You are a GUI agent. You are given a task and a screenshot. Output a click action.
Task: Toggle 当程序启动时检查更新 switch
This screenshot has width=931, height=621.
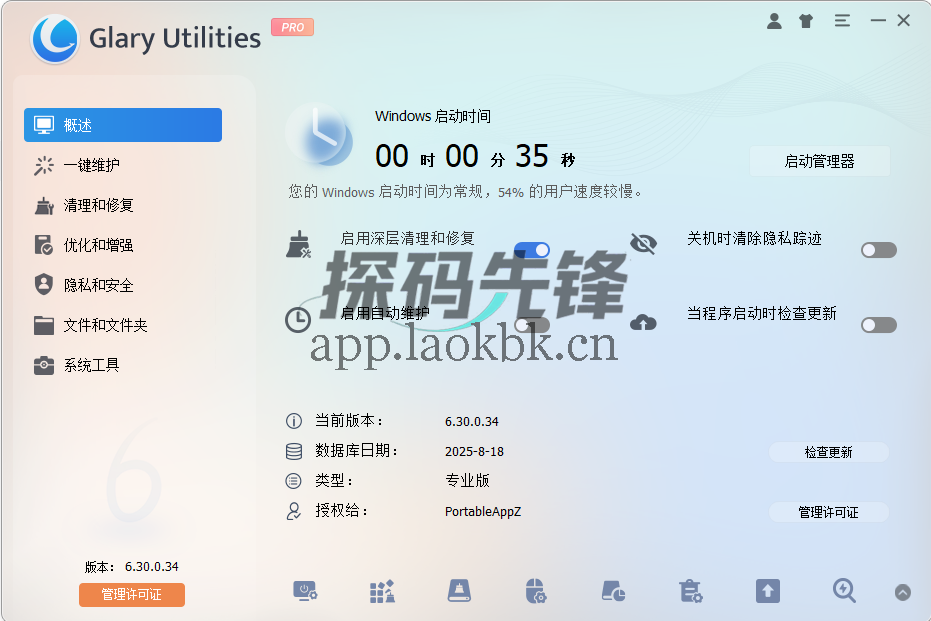(879, 325)
